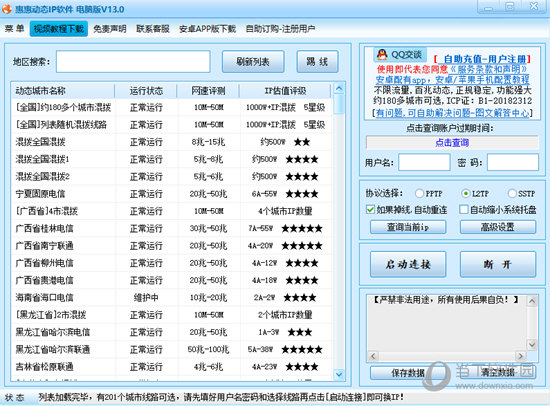Select the 海南省海口电信 row
550x406 pixels.
(x=172, y=298)
